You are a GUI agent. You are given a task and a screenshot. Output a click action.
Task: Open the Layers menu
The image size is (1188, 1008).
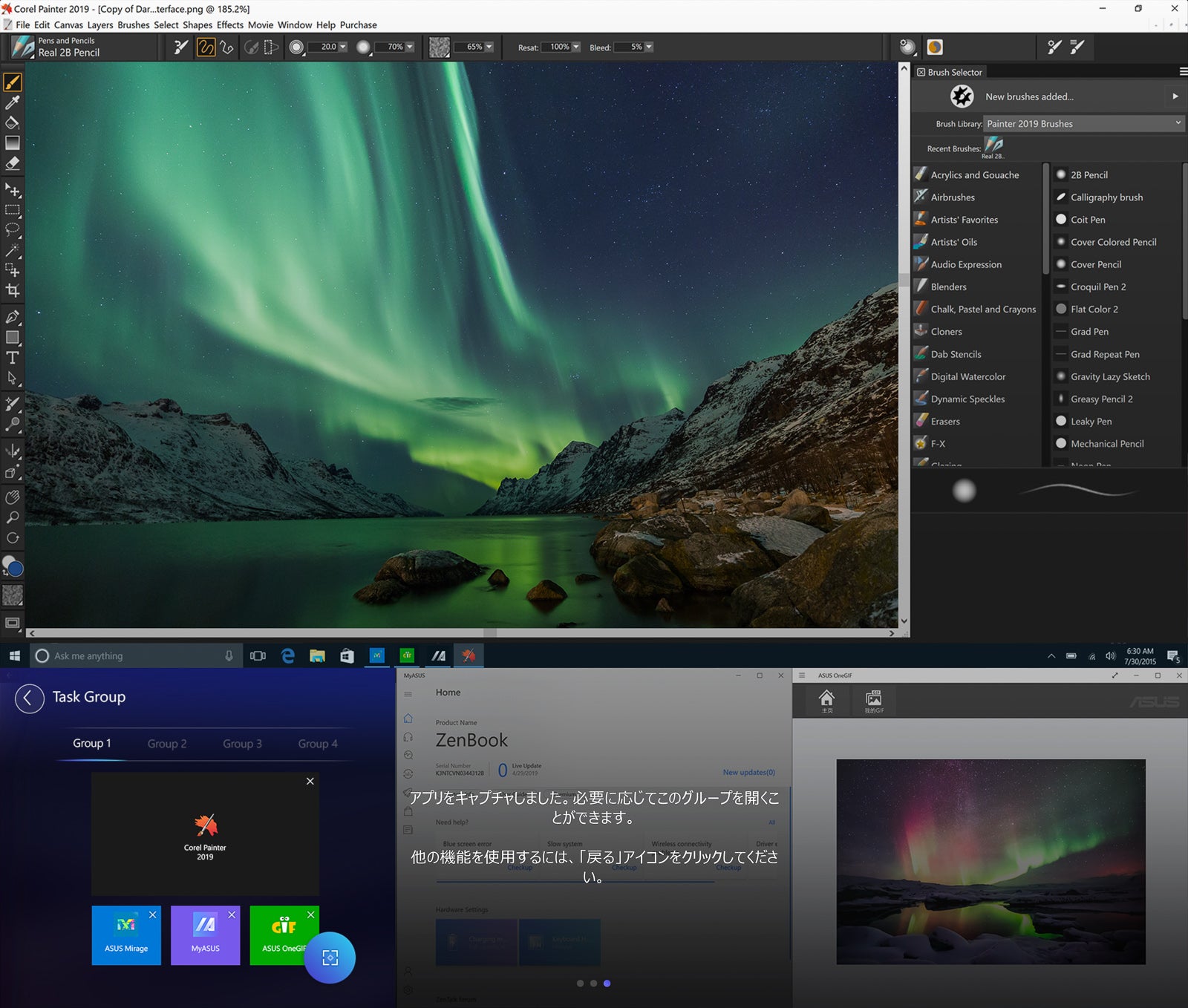coord(100,24)
